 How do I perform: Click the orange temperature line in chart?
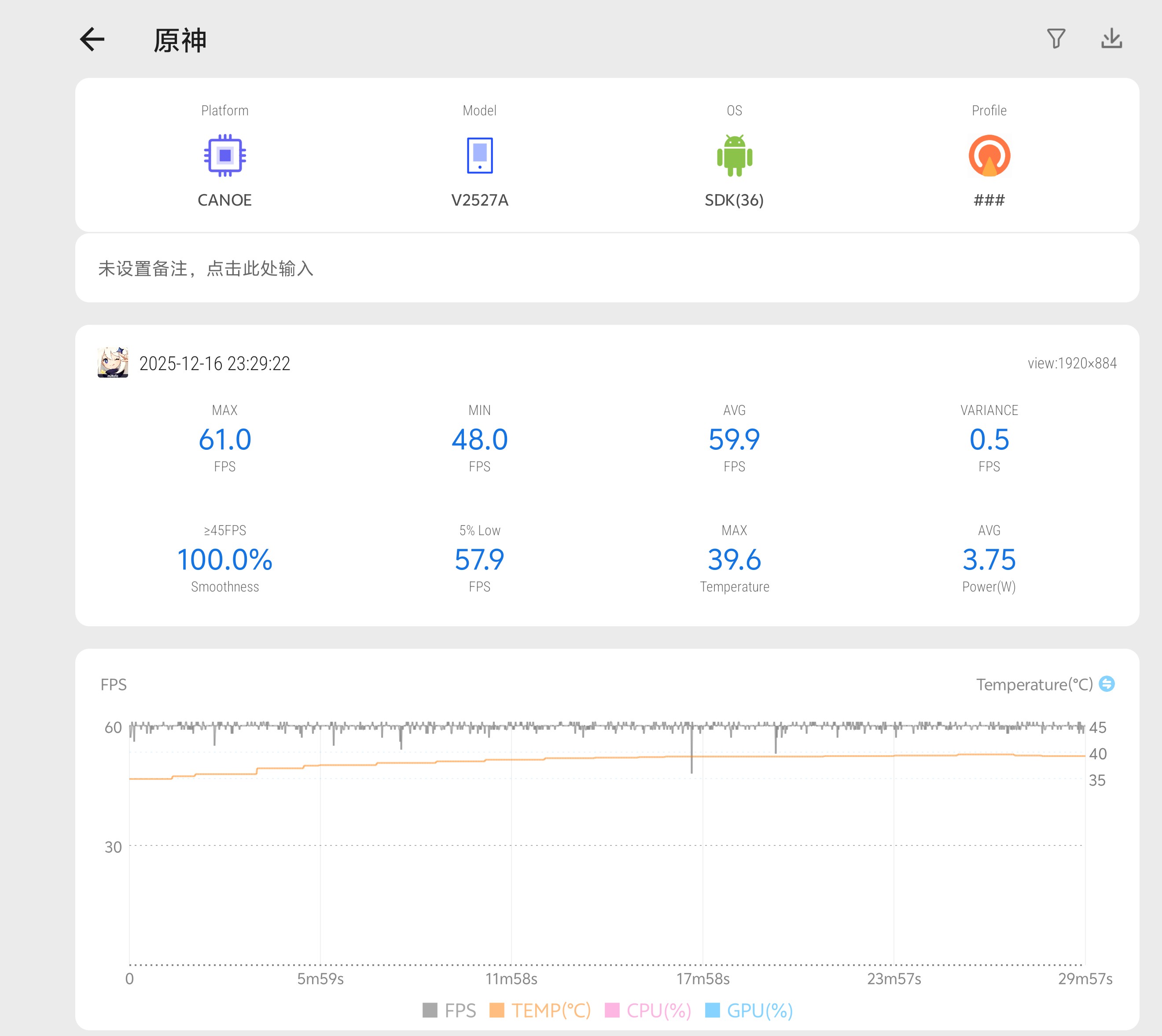569,758
